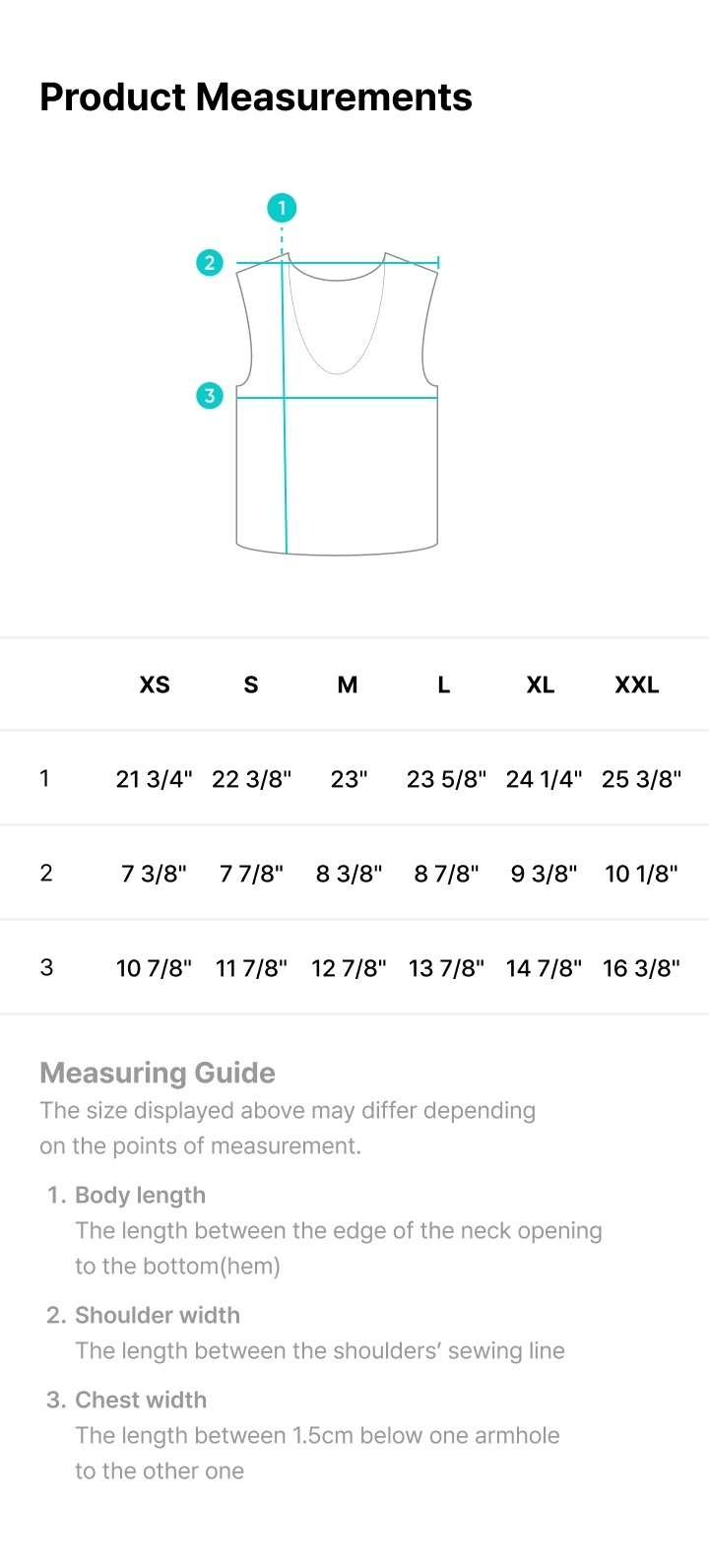Click the teal number 3 marker
Image resolution: width=709 pixels, height=1568 pixels.
210,396
